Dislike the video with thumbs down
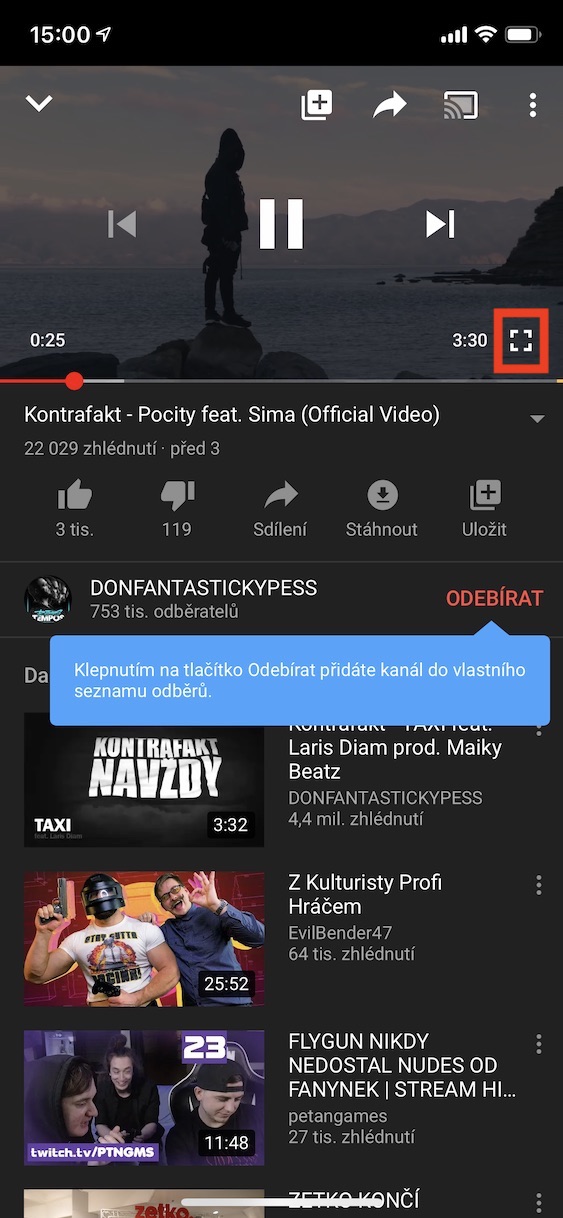The image size is (563, 1218). coord(177,507)
